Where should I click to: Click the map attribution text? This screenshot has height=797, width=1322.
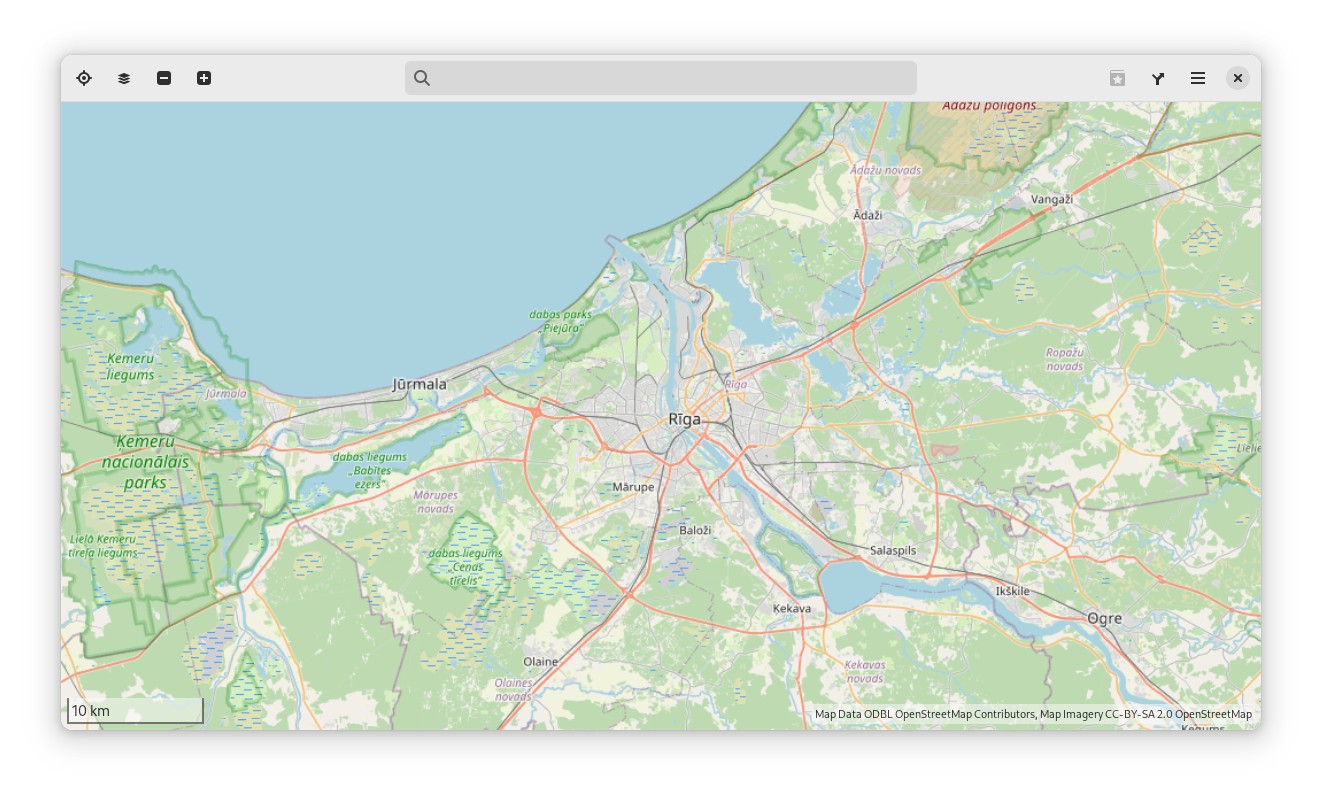point(1033,714)
